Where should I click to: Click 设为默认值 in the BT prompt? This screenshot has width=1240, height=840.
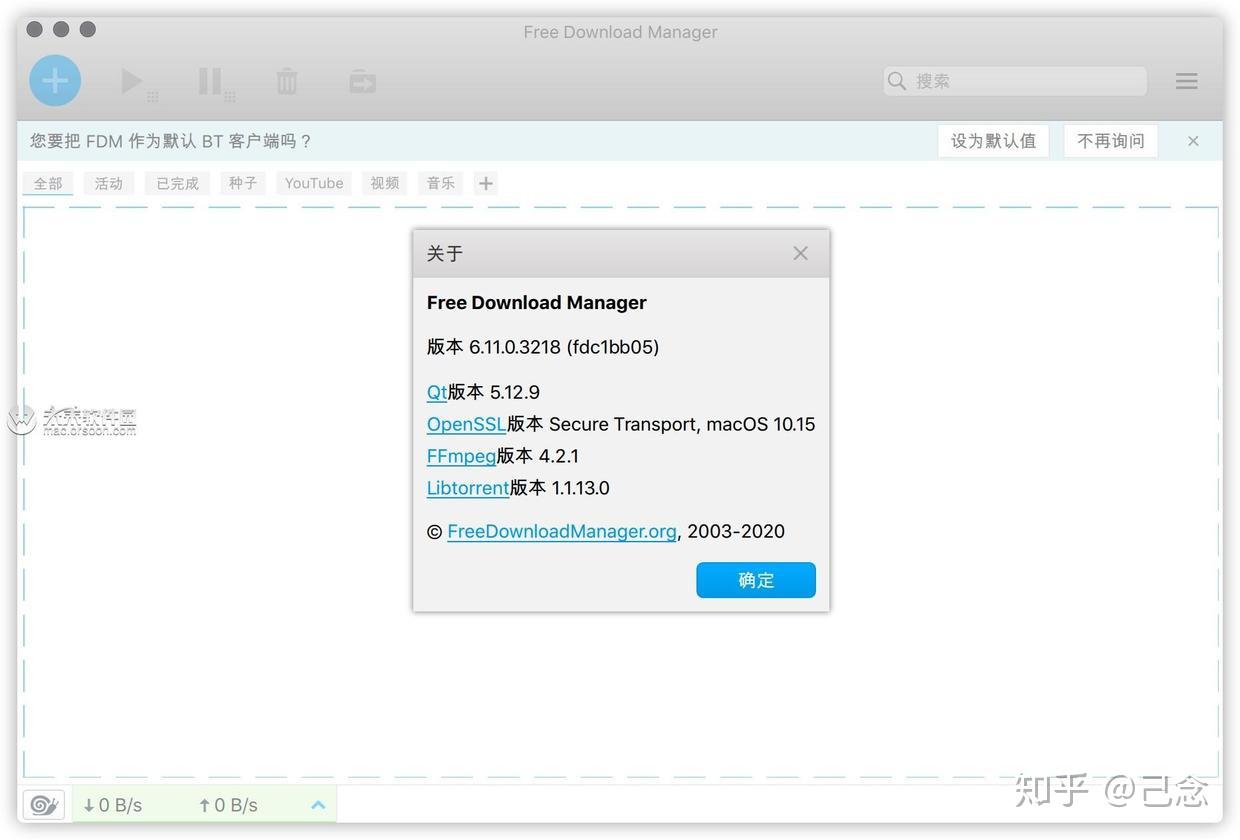click(x=993, y=140)
